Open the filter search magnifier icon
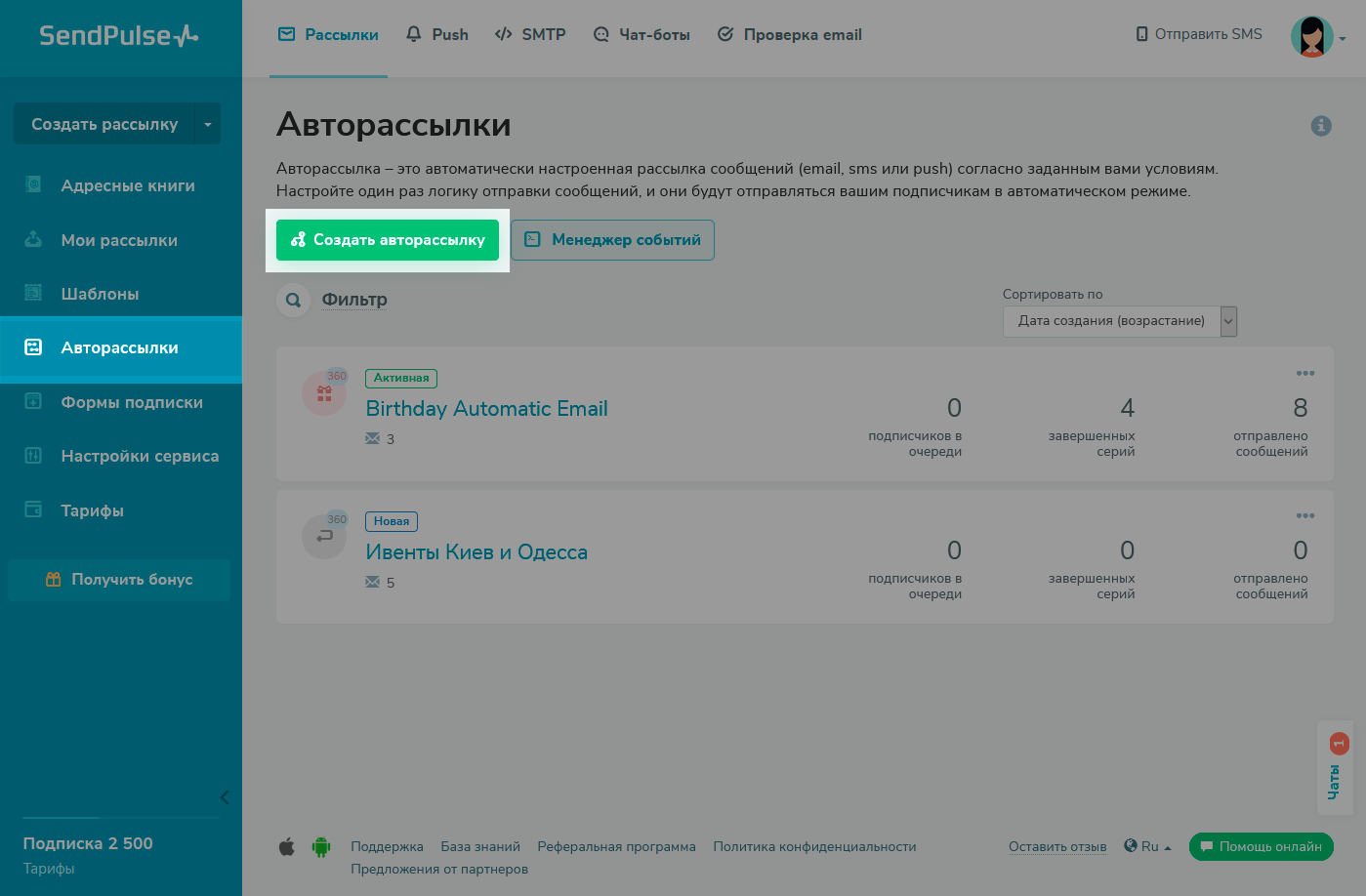Viewport: 1366px width, 896px height. click(x=293, y=301)
